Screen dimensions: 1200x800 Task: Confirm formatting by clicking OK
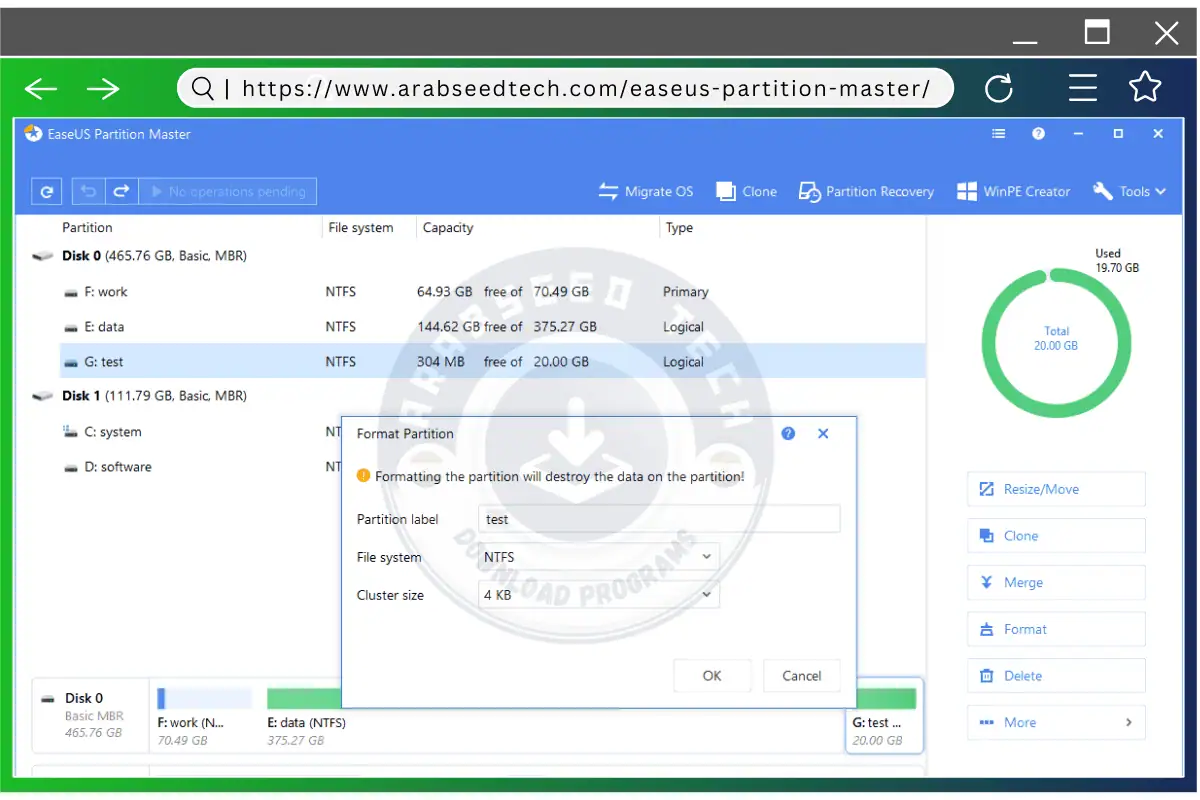coord(712,675)
